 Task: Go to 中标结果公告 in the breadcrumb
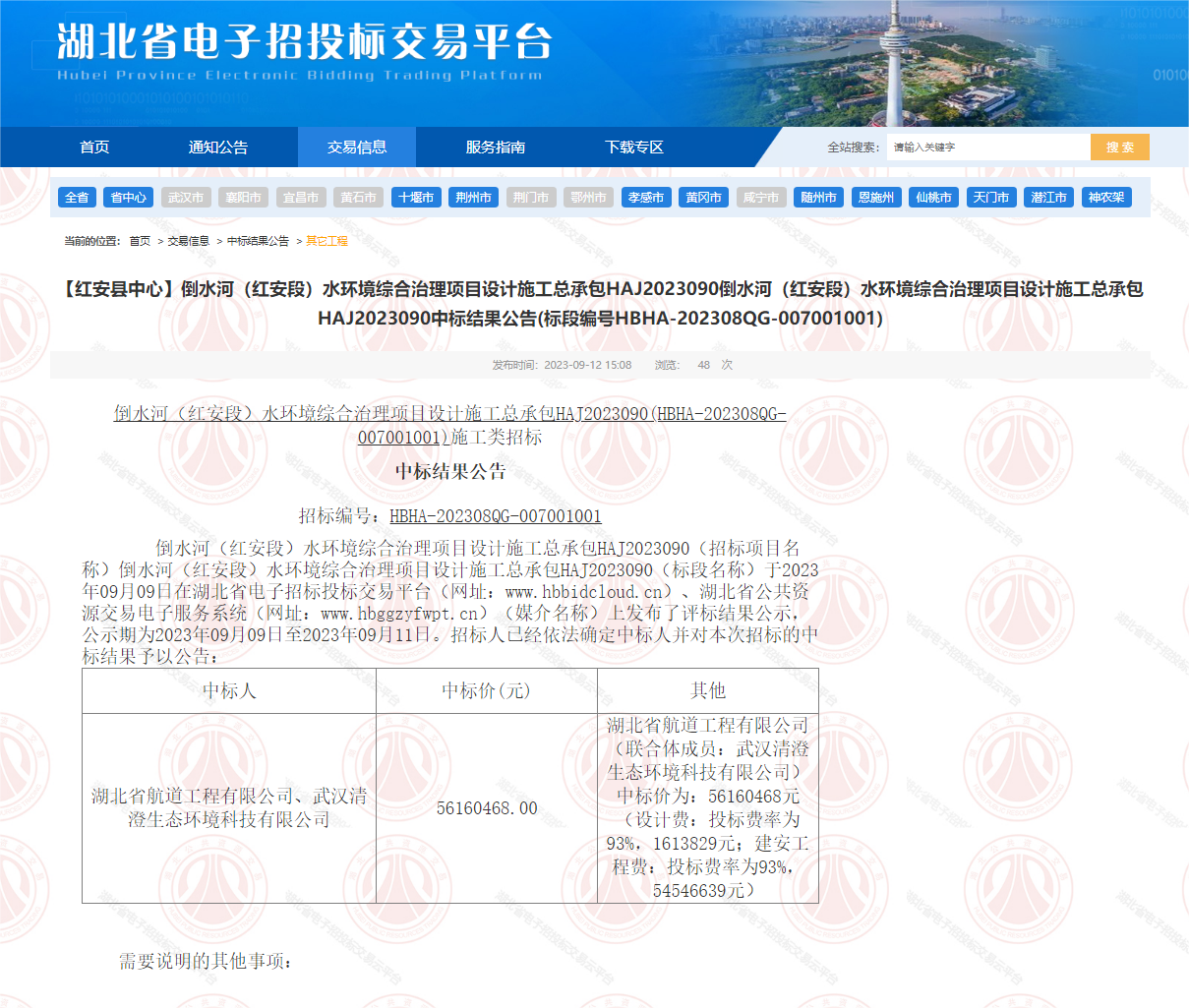click(258, 241)
